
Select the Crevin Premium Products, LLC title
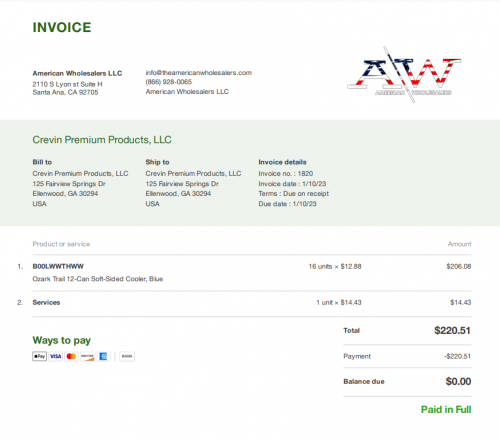pyautogui.click(x=102, y=140)
